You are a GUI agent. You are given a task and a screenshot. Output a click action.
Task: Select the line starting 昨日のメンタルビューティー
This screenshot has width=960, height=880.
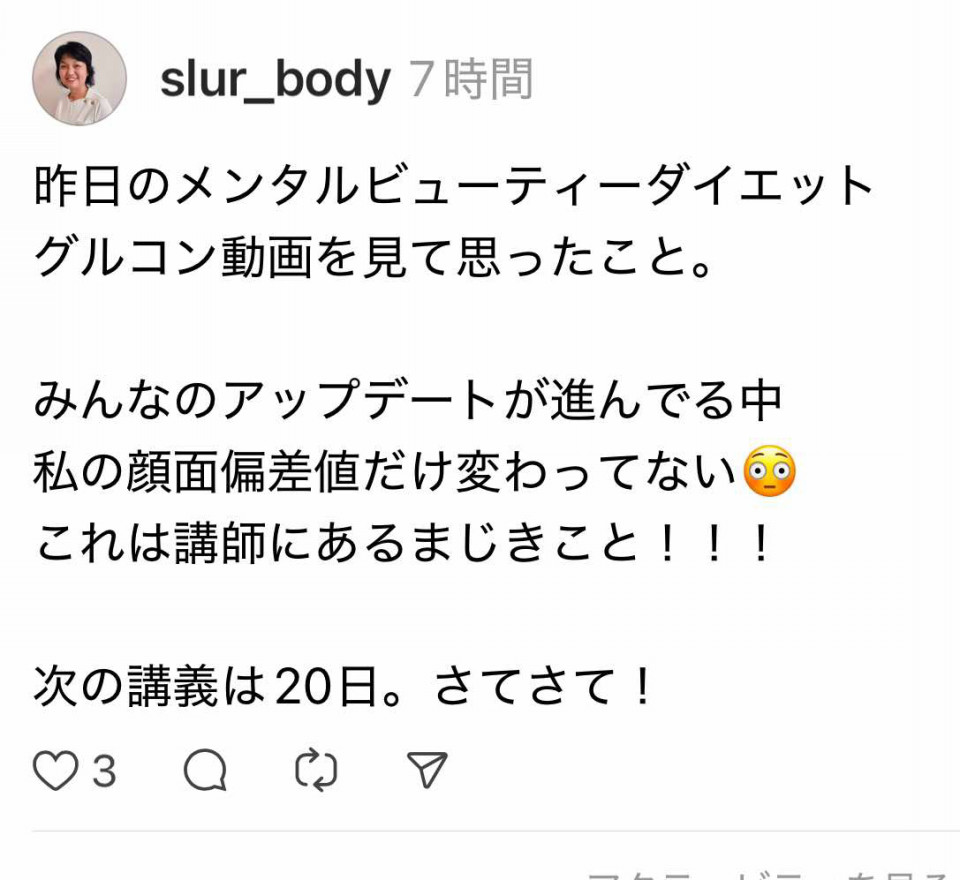coord(453,185)
